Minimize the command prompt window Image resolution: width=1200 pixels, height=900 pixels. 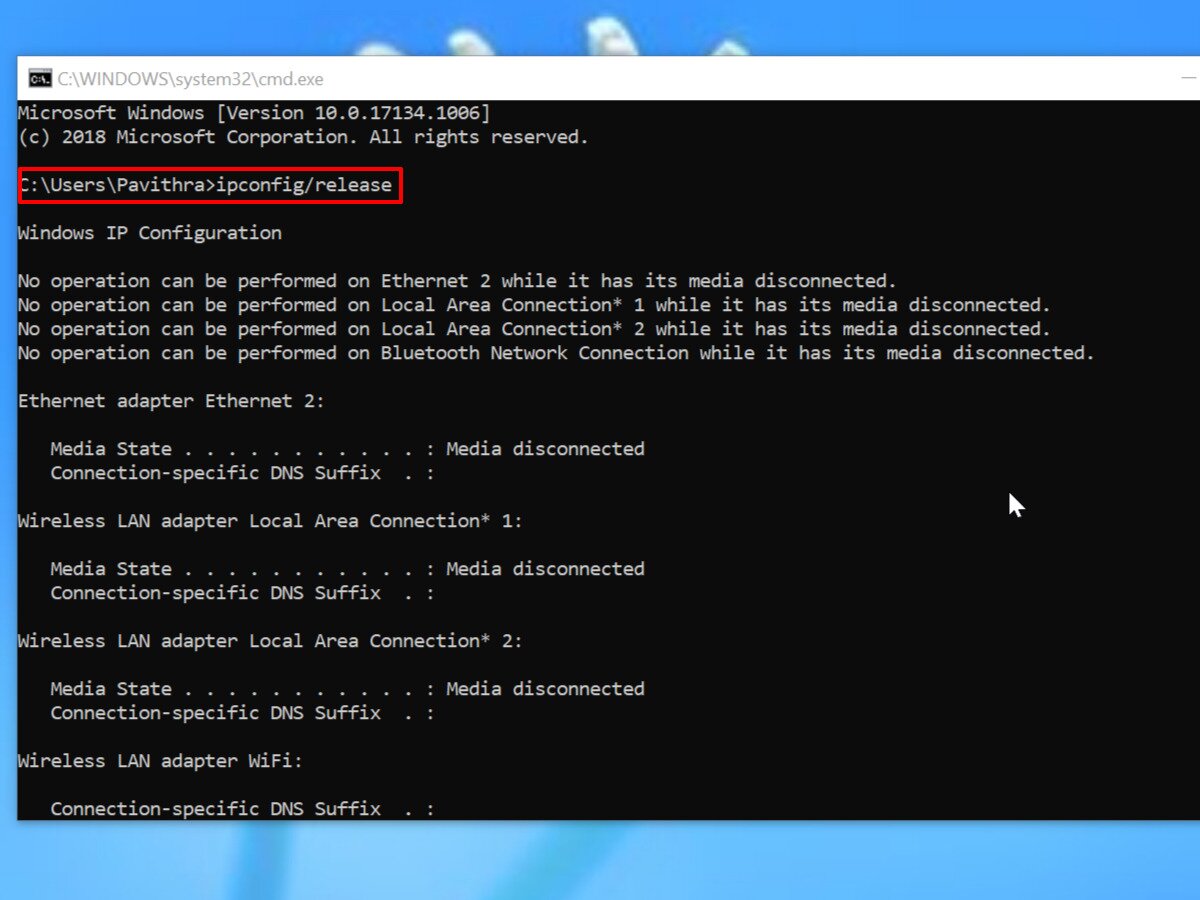click(x=1190, y=78)
